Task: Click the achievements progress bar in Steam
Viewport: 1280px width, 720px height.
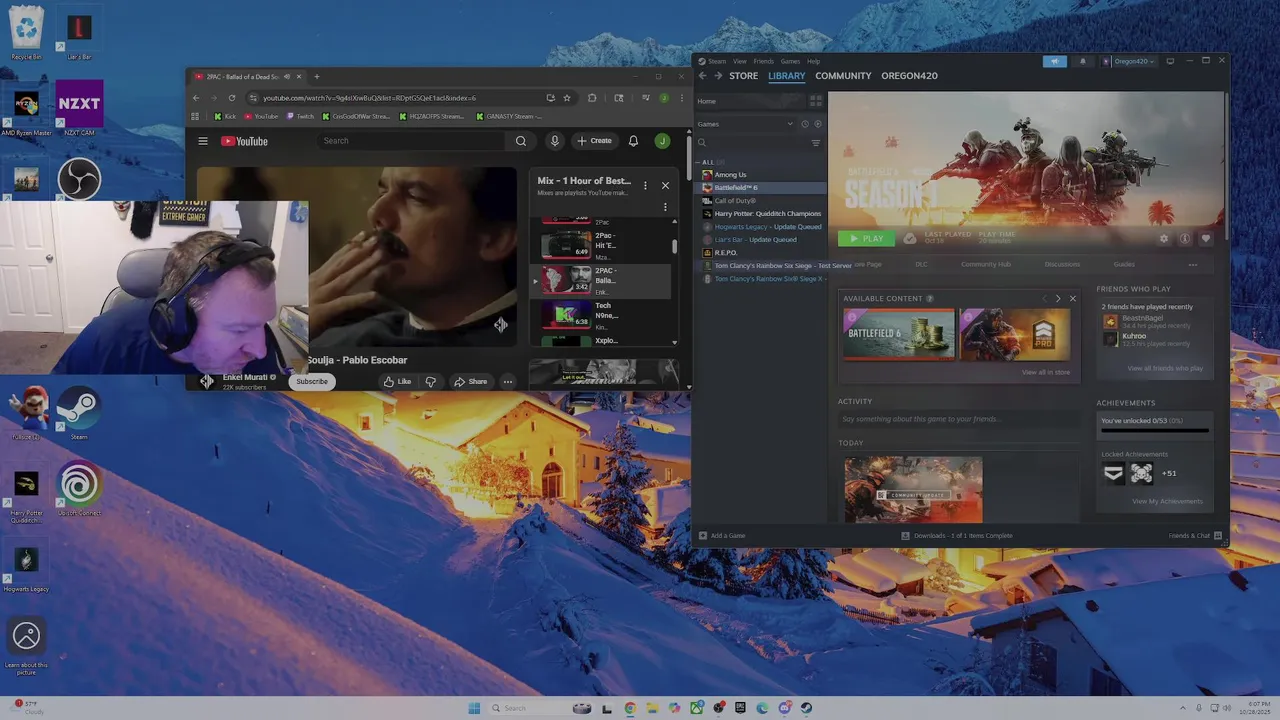Action: tap(1155, 431)
